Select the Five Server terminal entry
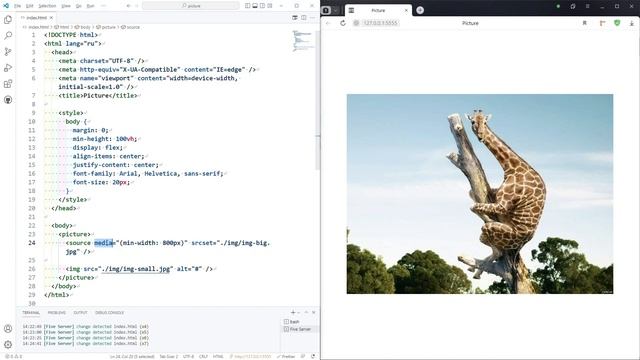 (x=300, y=329)
